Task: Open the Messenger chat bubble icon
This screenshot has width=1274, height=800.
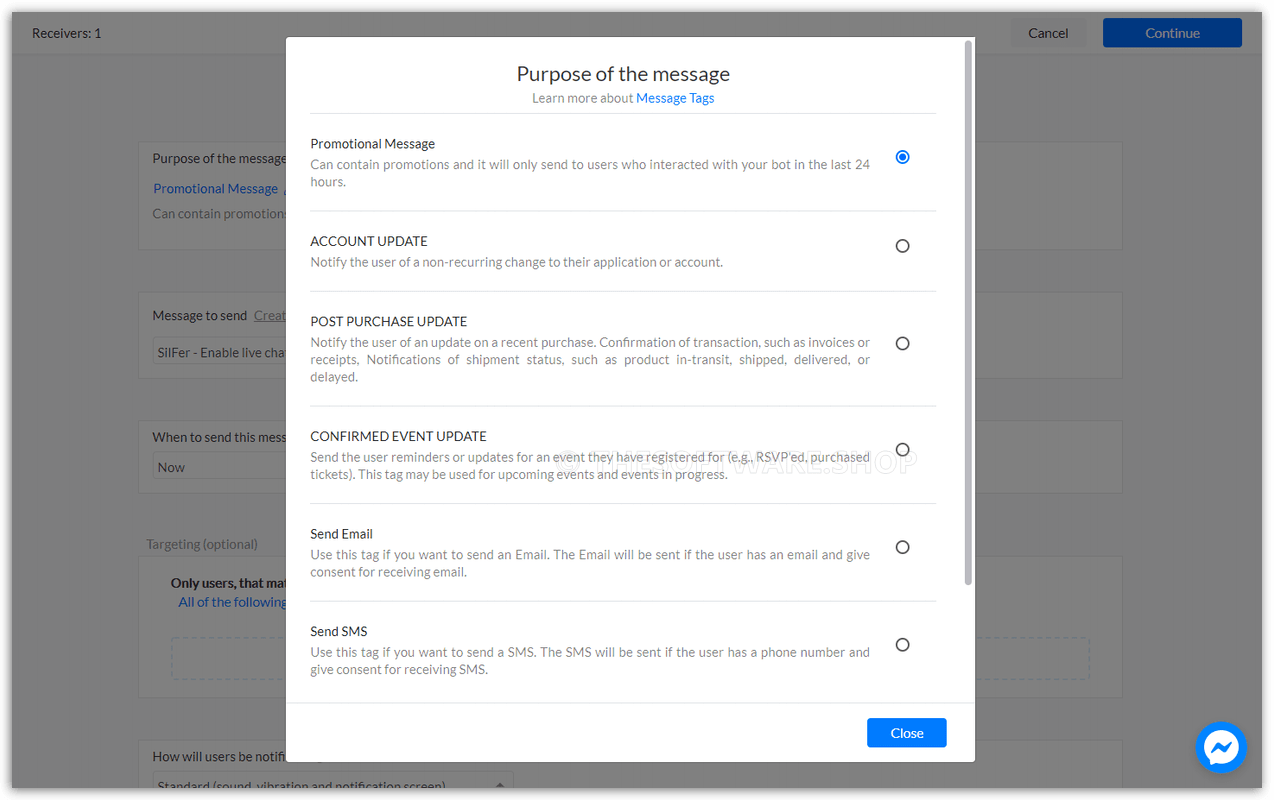Action: coord(1221,747)
